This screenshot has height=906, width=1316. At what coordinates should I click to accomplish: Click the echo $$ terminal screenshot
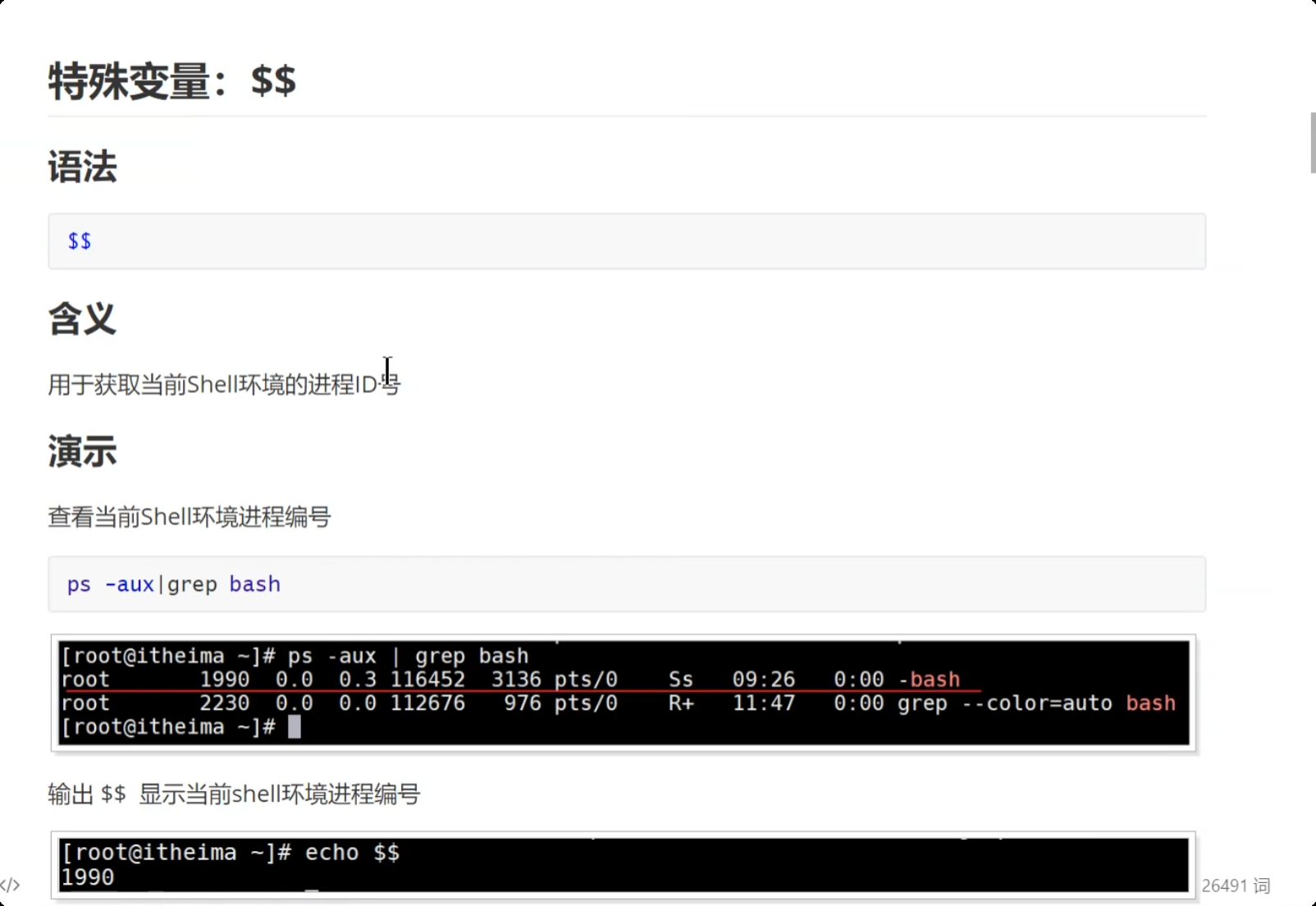pyautogui.click(x=624, y=864)
